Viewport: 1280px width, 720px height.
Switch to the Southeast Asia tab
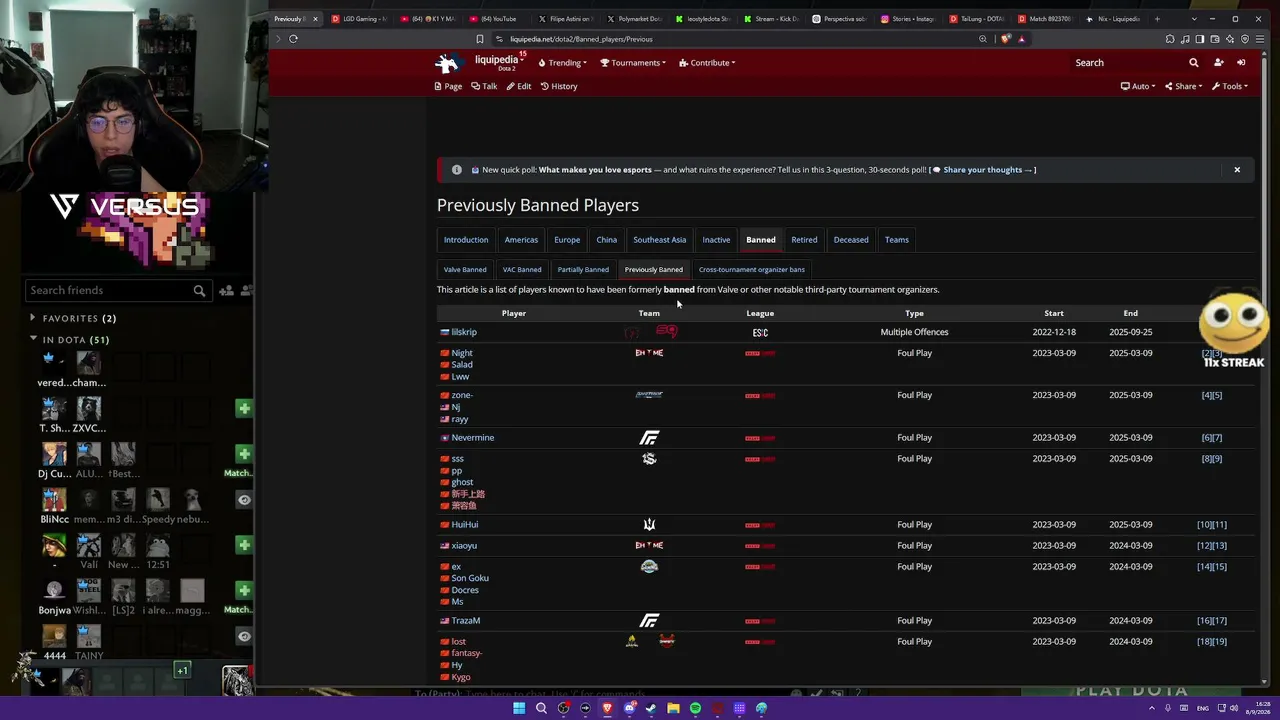click(660, 240)
